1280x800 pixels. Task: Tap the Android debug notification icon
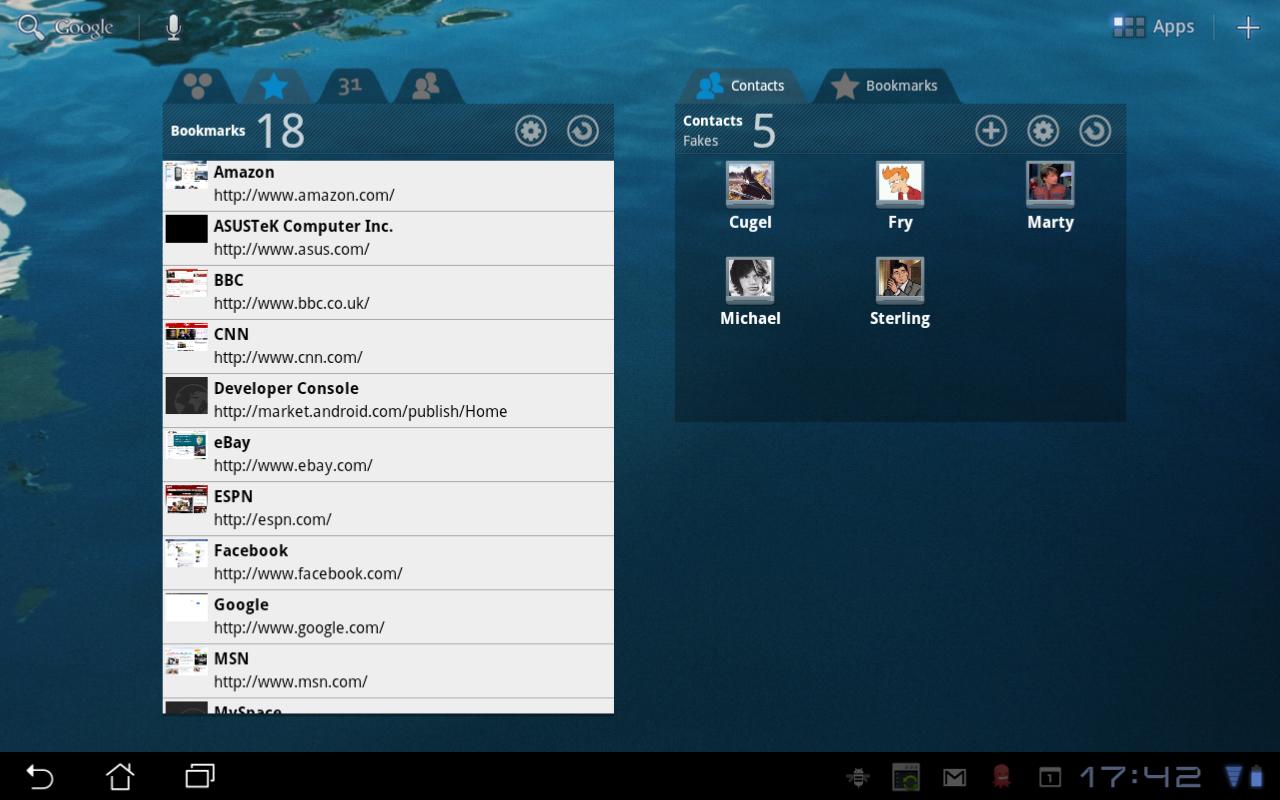tap(857, 777)
